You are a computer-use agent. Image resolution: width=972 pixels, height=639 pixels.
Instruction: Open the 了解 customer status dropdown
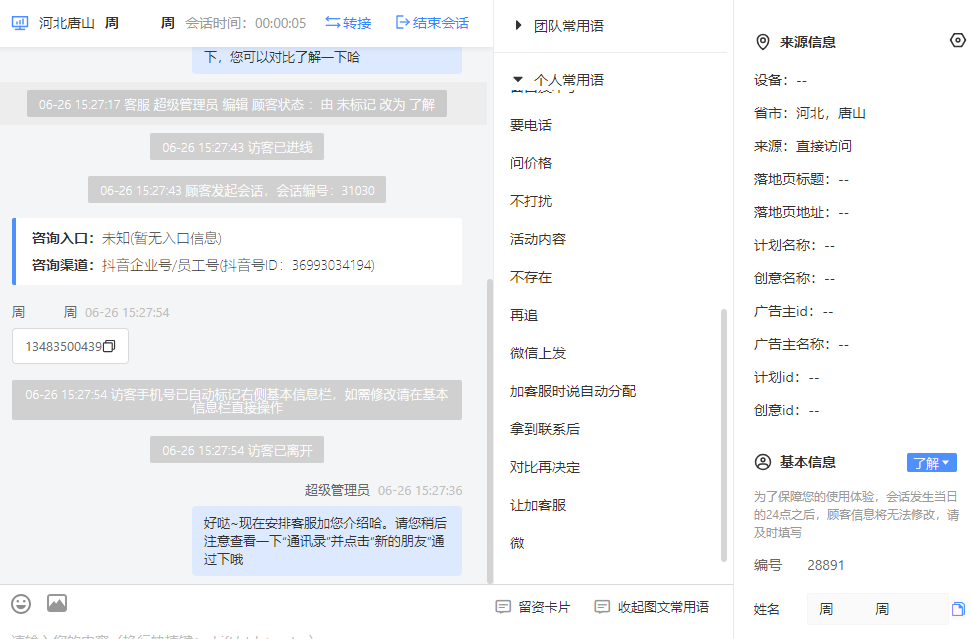(x=931, y=463)
